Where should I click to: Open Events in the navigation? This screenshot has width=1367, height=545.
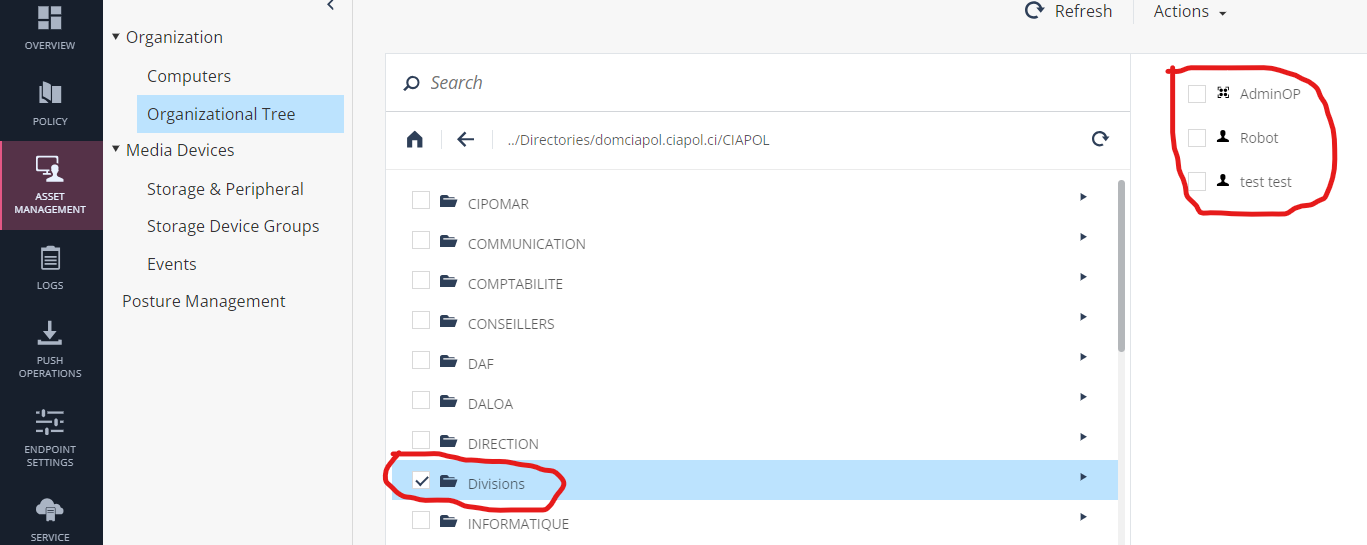coord(172,264)
